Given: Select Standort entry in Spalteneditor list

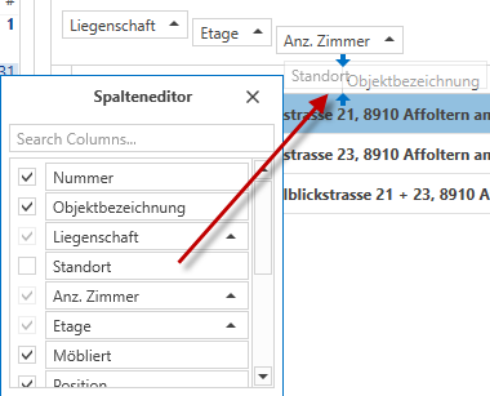Looking at the screenshot, I should (147, 266).
